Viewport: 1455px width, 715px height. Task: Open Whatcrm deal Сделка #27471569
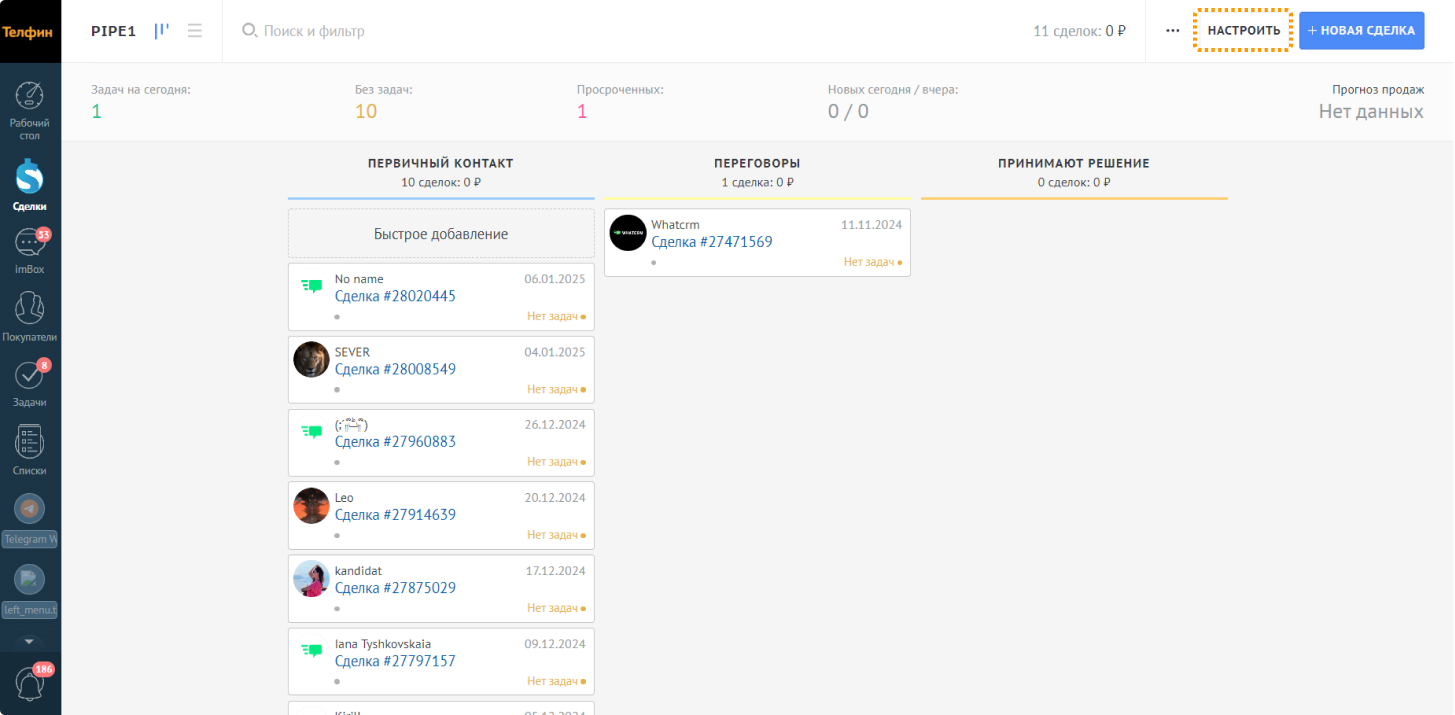tap(711, 242)
